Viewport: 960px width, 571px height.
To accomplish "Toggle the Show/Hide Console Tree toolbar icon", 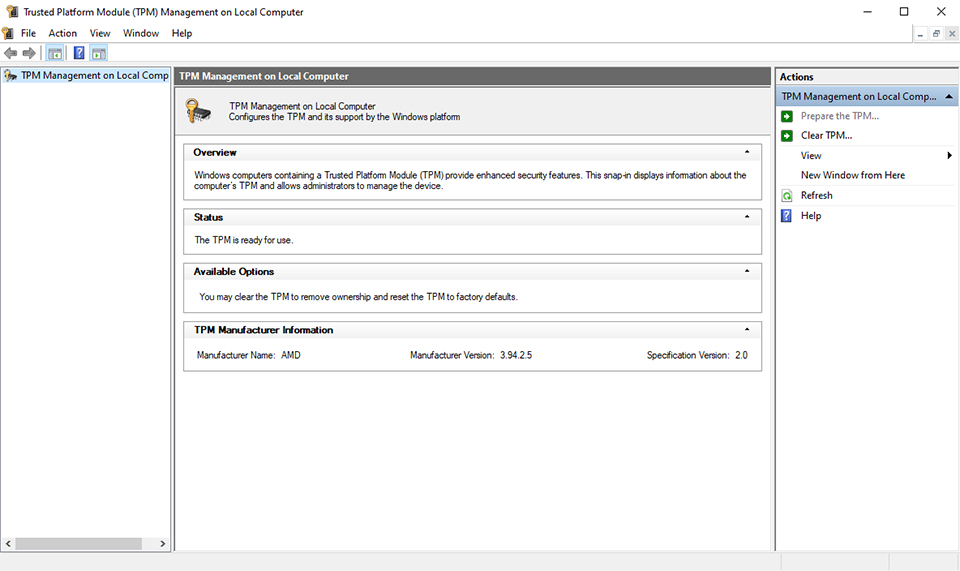I will tap(55, 53).
